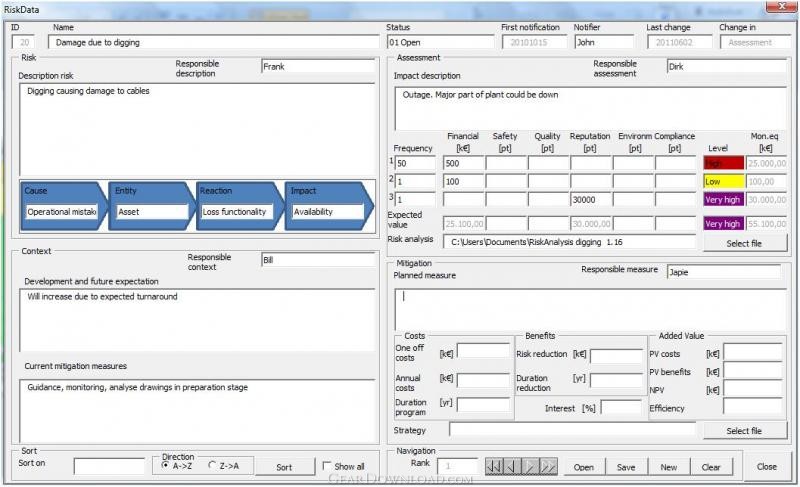This screenshot has width=800, height=487.
Task: Click Financial field in row 1 showing 500
Action: pos(464,163)
